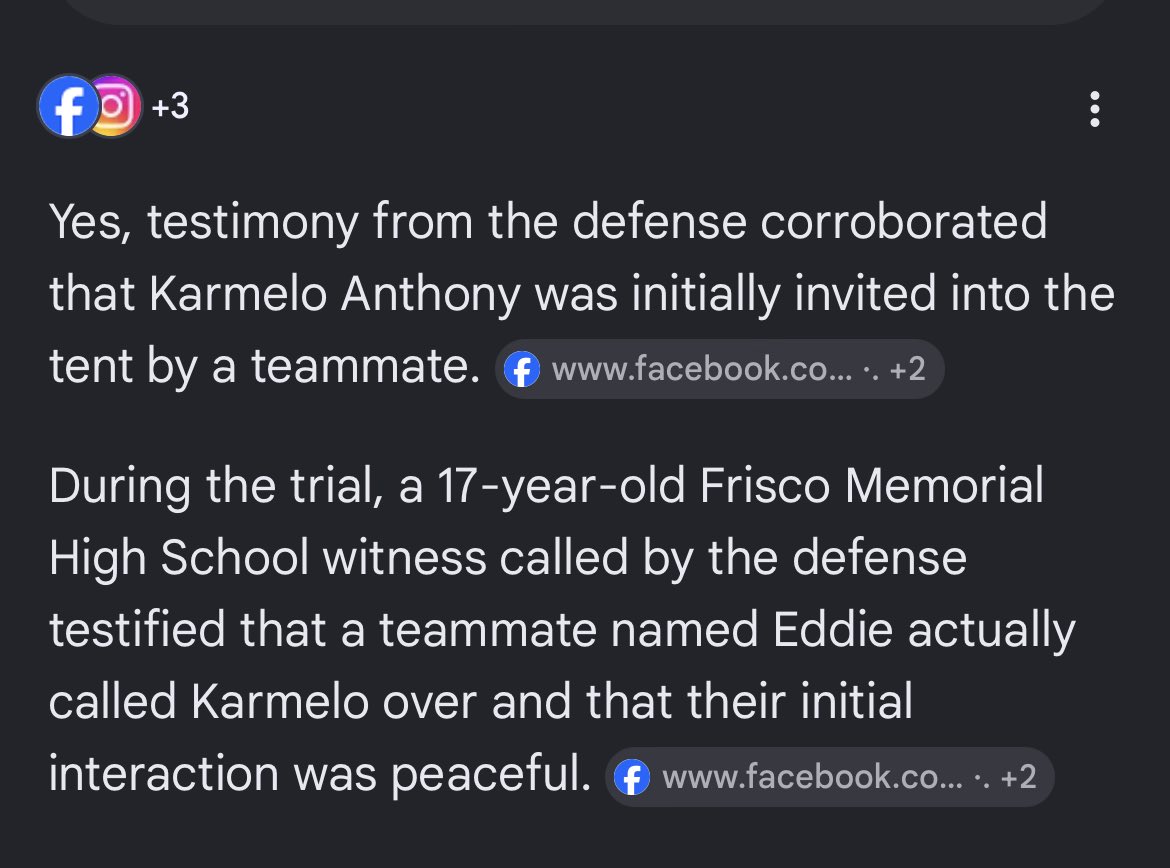Click the second citation chip dot separator

click(981, 777)
